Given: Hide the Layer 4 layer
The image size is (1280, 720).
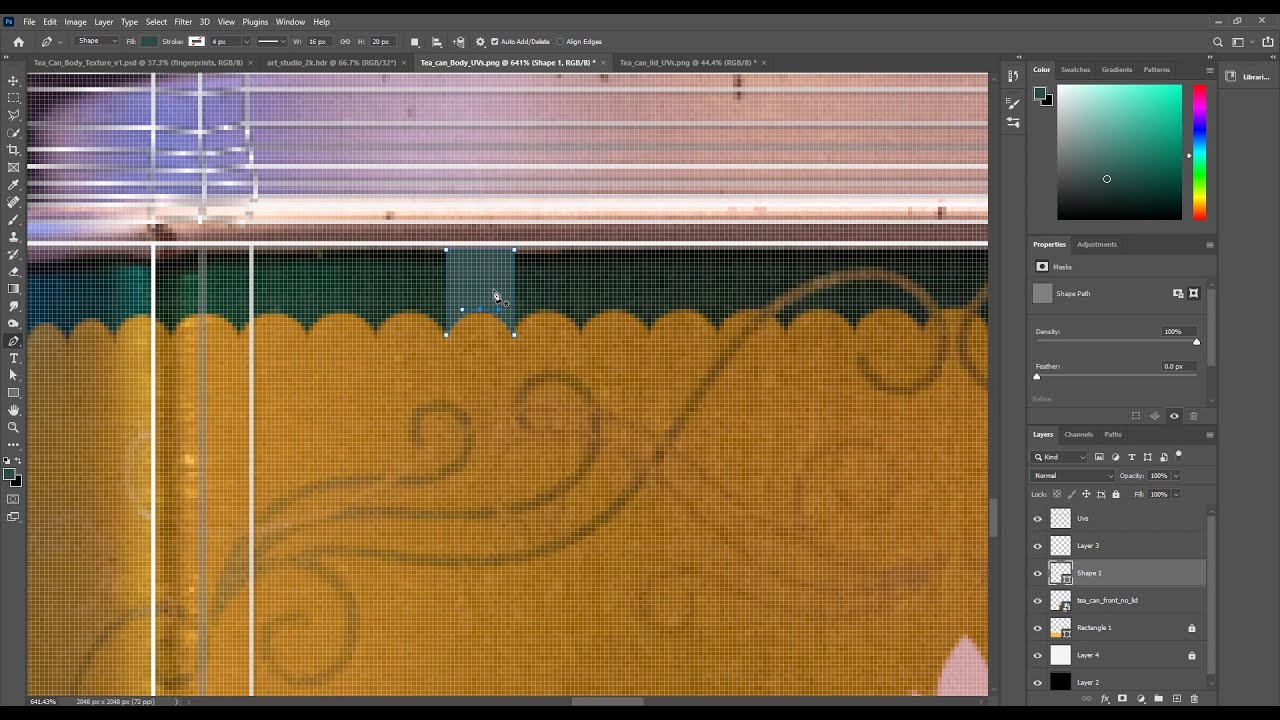Looking at the screenshot, I should click(1037, 655).
